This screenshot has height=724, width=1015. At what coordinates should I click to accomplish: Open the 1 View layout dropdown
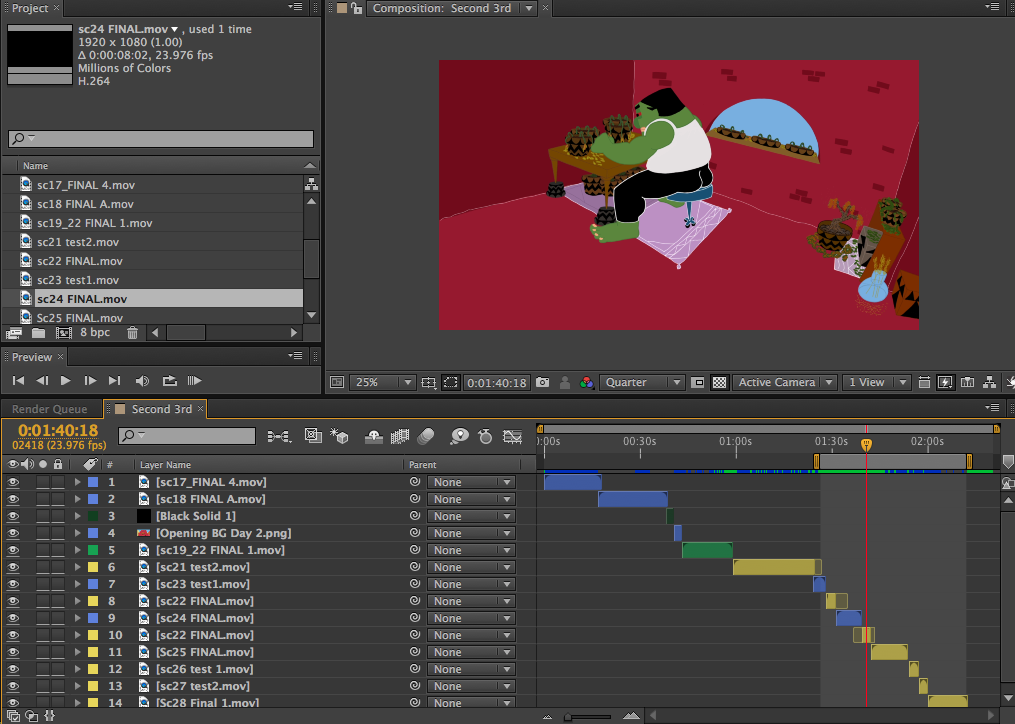(876, 383)
